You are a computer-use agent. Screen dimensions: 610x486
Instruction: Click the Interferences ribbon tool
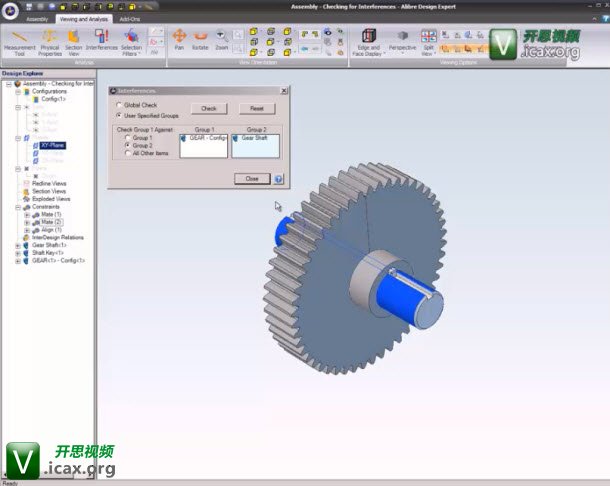102,40
